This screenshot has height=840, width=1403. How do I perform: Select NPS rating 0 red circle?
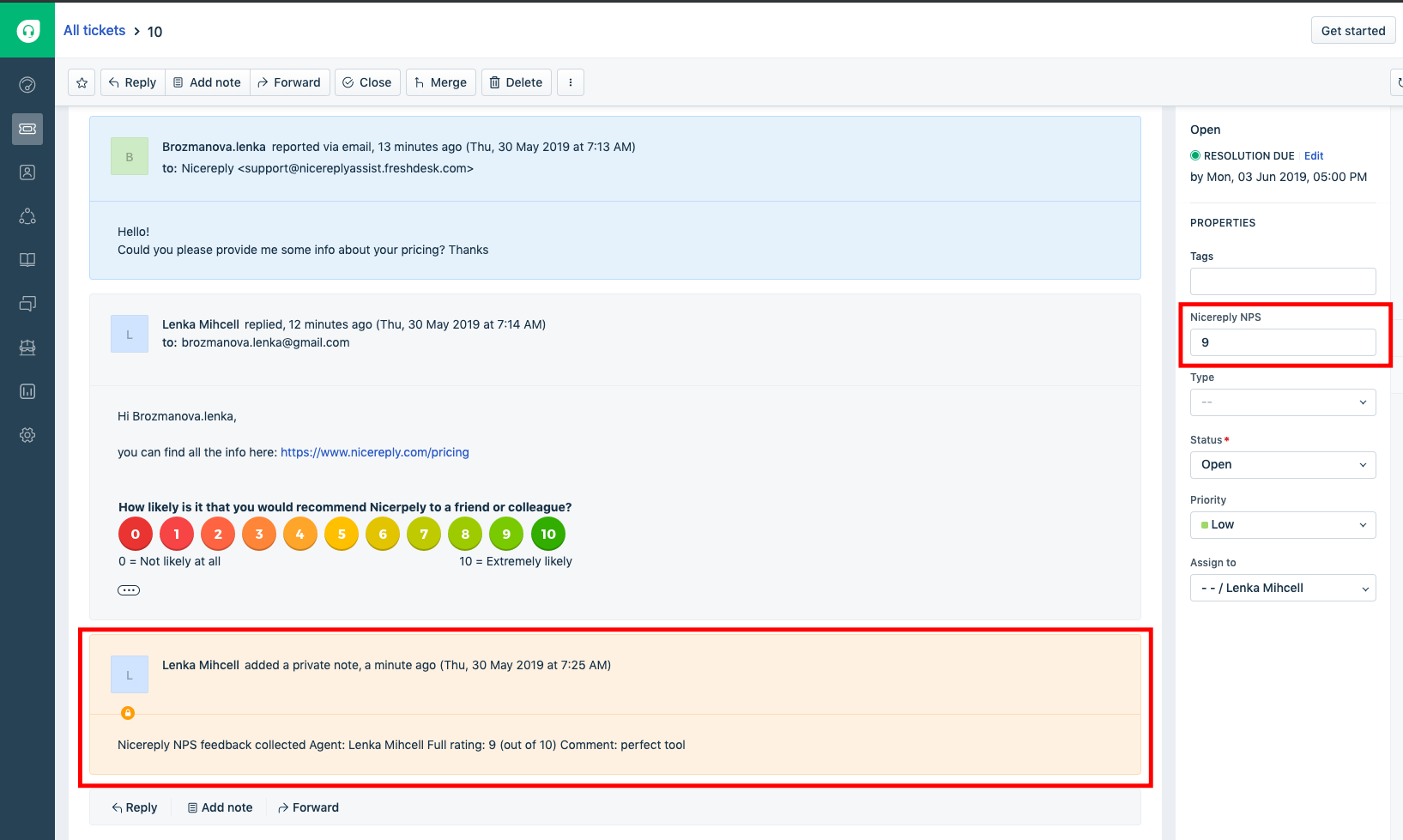(136, 534)
